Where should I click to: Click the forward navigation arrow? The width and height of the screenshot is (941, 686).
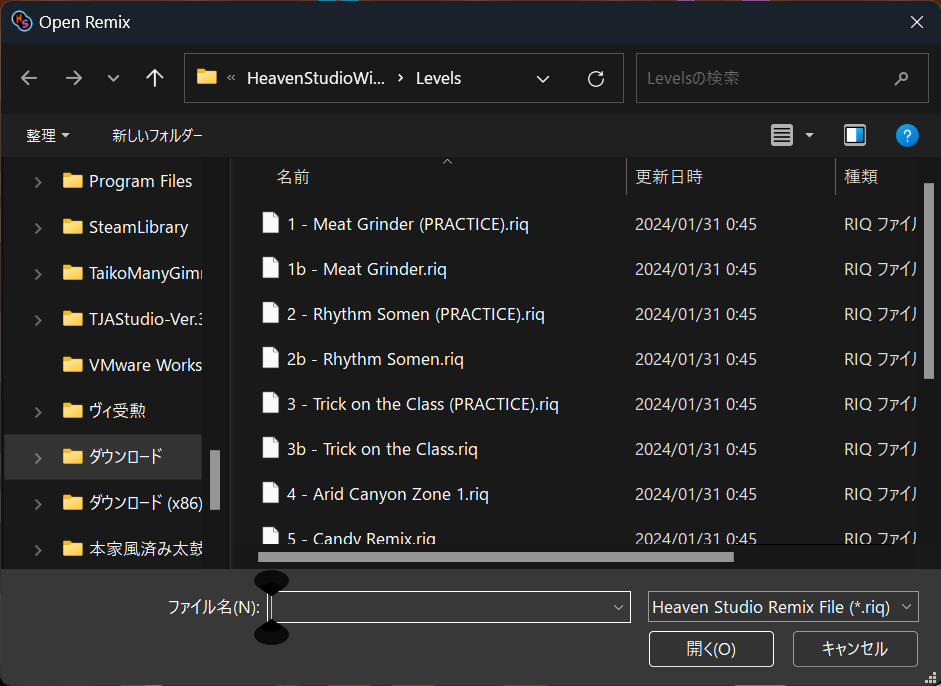[73, 77]
